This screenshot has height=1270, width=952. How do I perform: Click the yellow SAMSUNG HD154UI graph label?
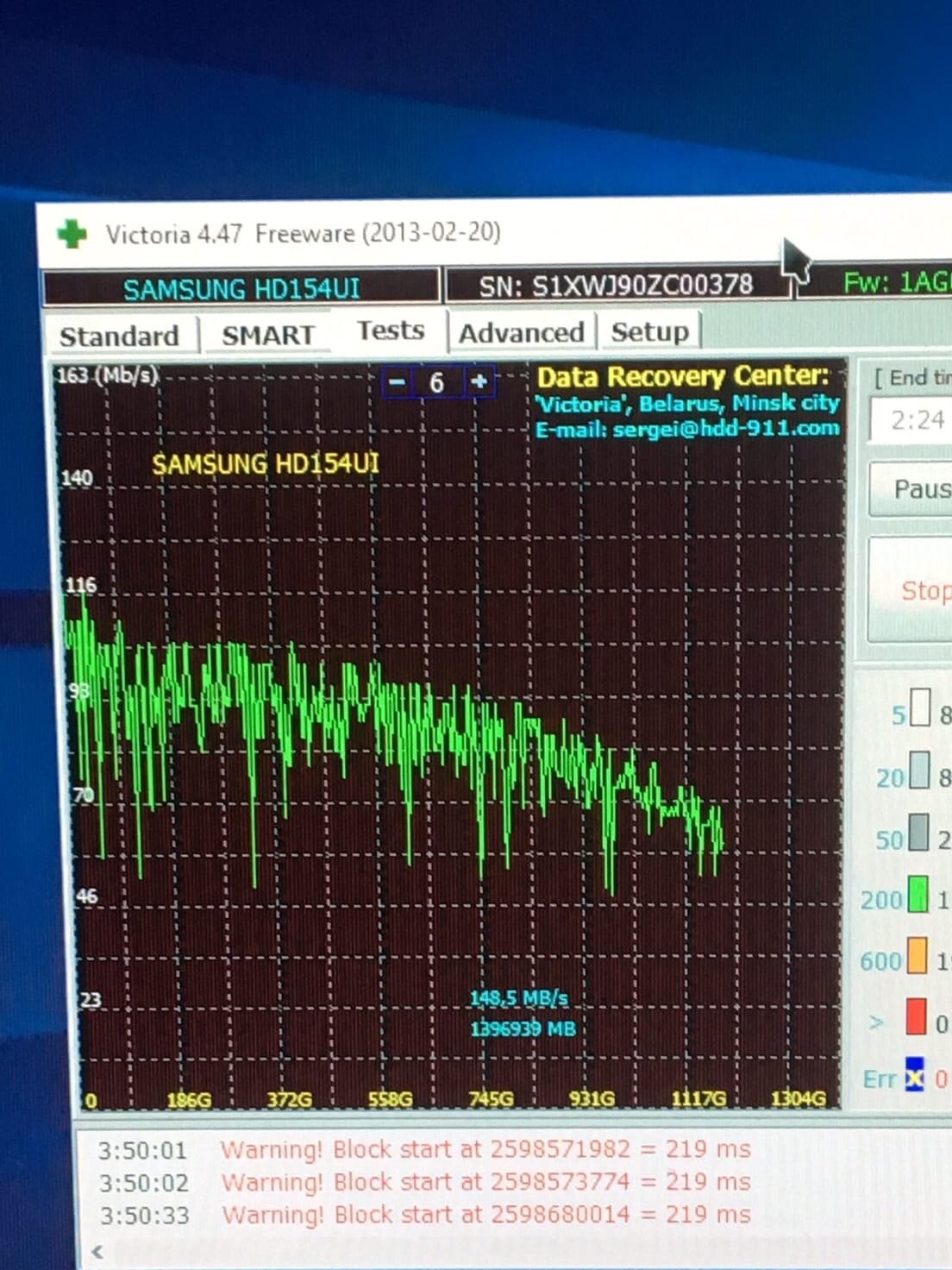pyautogui.click(x=266, y=464)
